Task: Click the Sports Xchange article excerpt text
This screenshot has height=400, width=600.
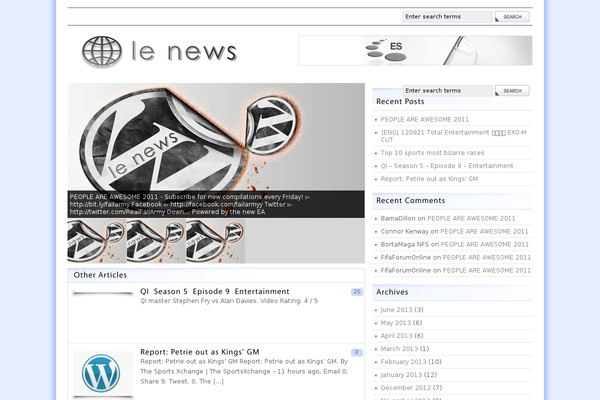Action: [244, 371]
